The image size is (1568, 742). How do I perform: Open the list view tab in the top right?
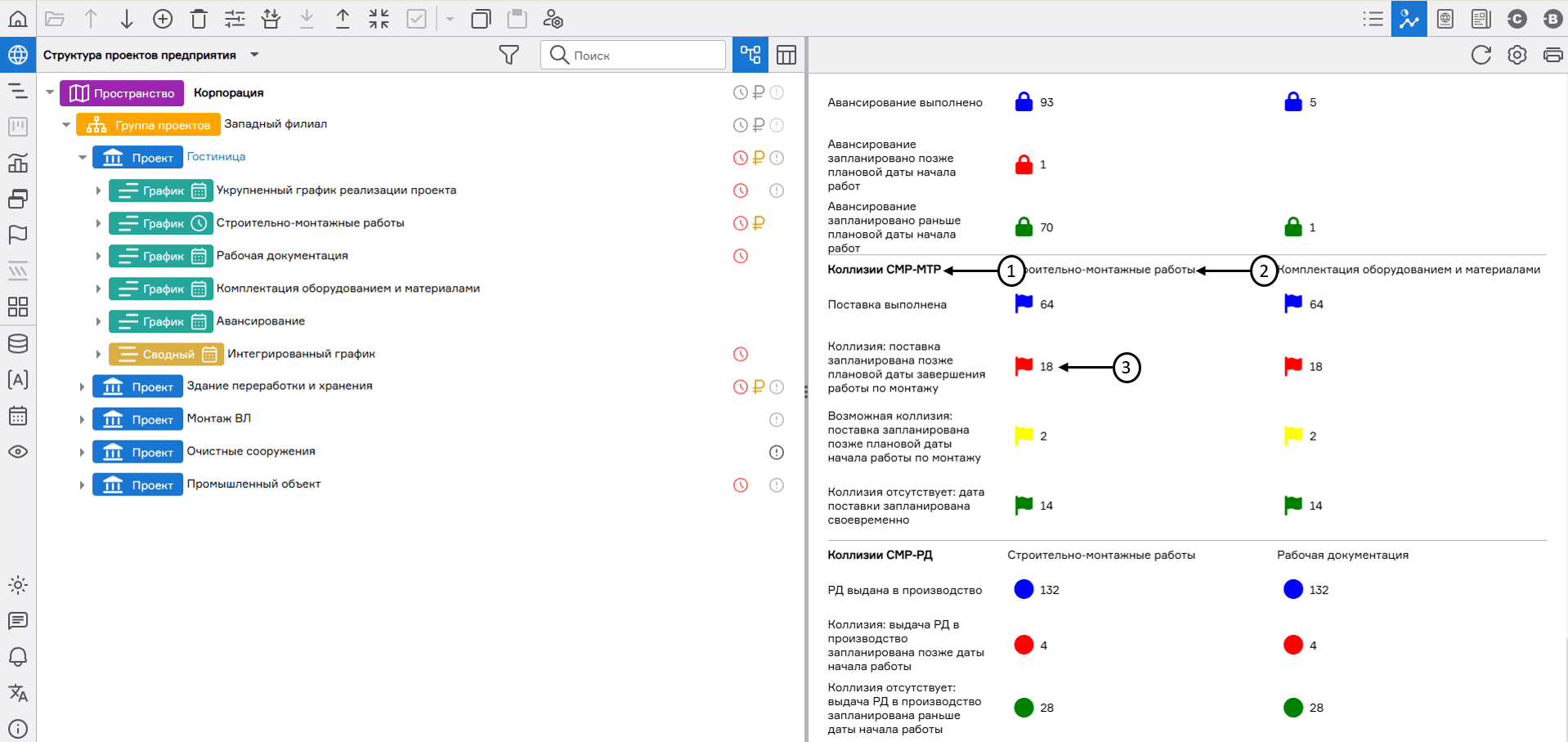tap(1373, 19)
